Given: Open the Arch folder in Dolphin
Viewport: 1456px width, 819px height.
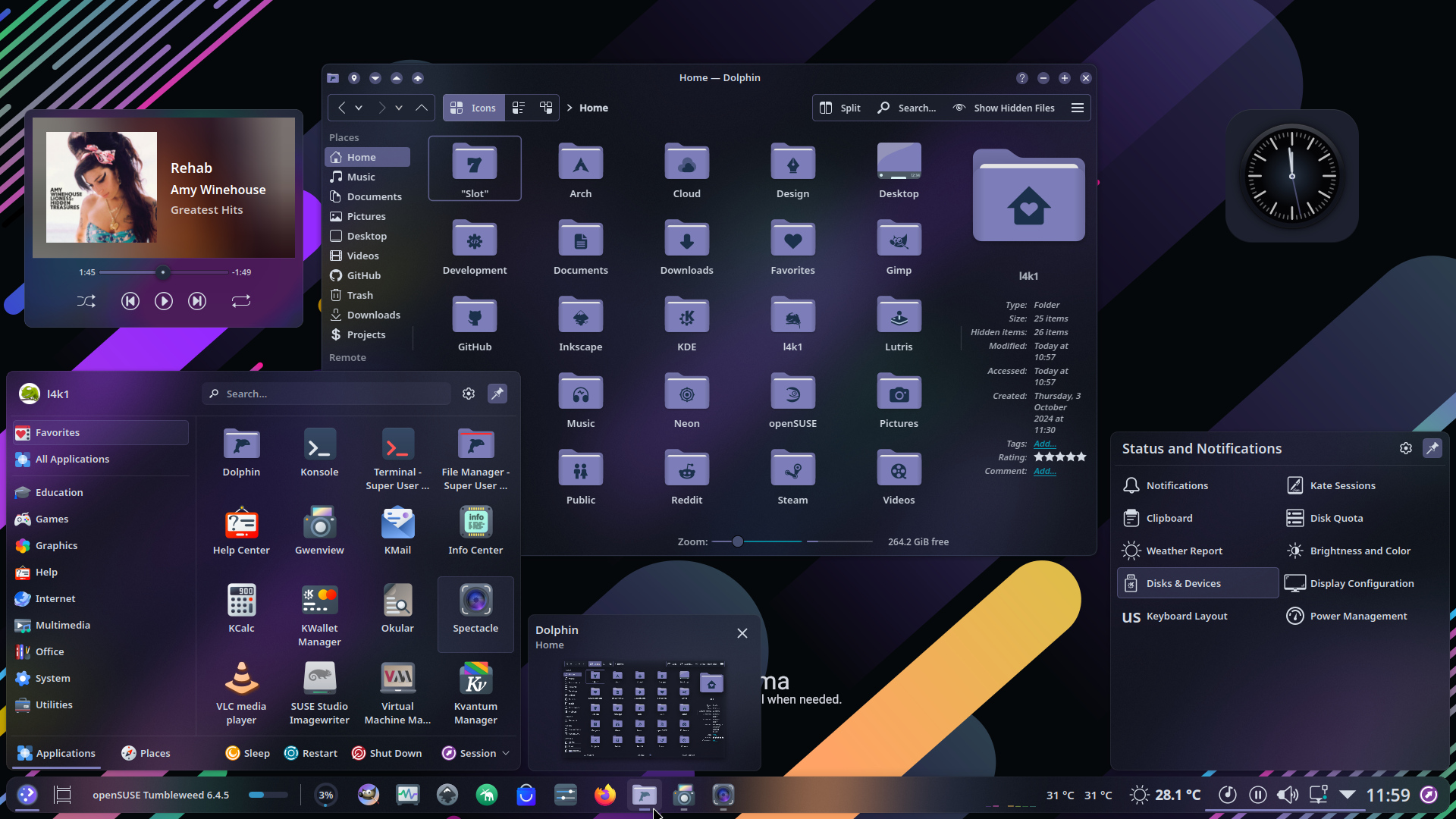Looking at the screenshot, I should 580,171.
